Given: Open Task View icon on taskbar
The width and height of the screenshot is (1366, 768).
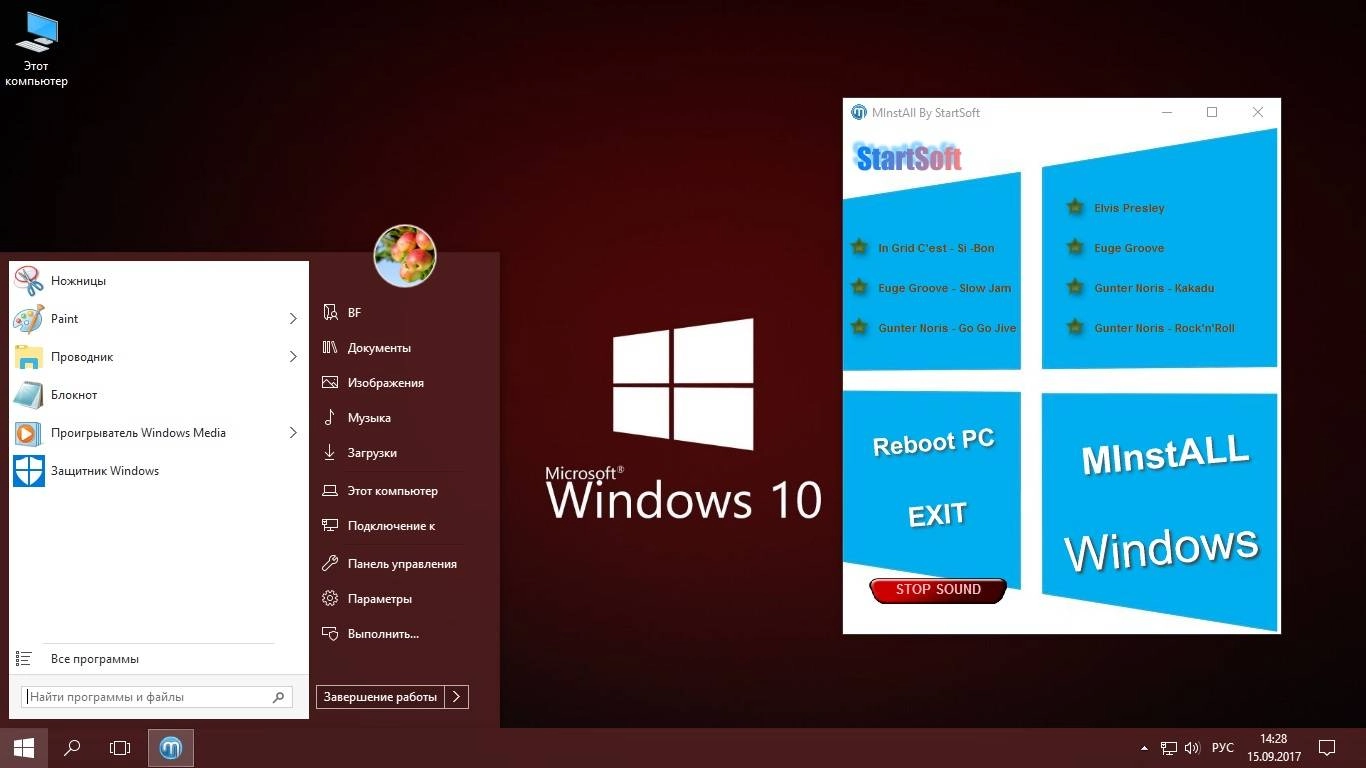Looking at the screenshot, I should click(120, 747).
